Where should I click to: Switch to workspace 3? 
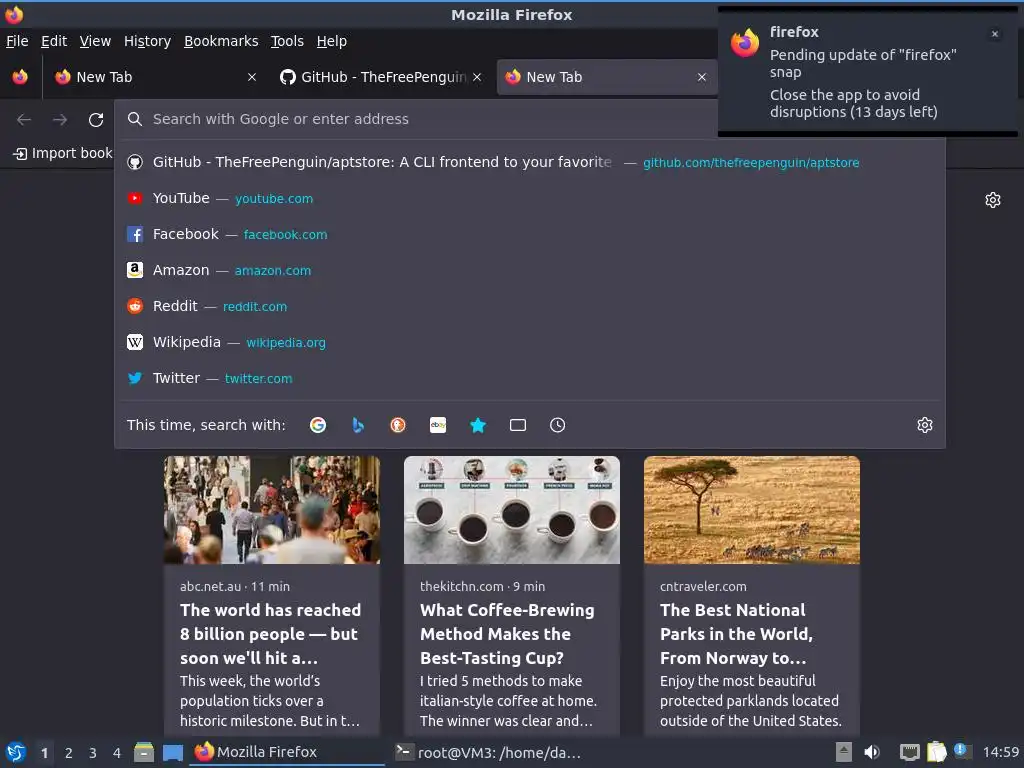click(93, 753)
